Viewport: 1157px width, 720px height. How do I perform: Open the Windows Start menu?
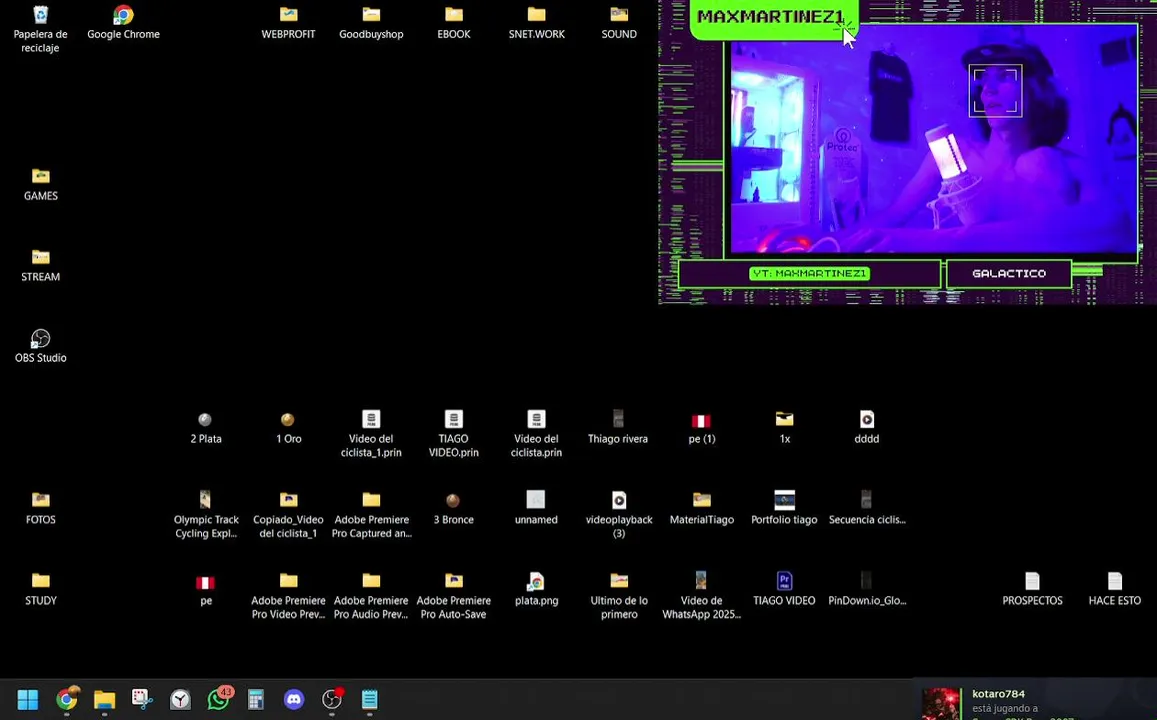click(28, 699)
